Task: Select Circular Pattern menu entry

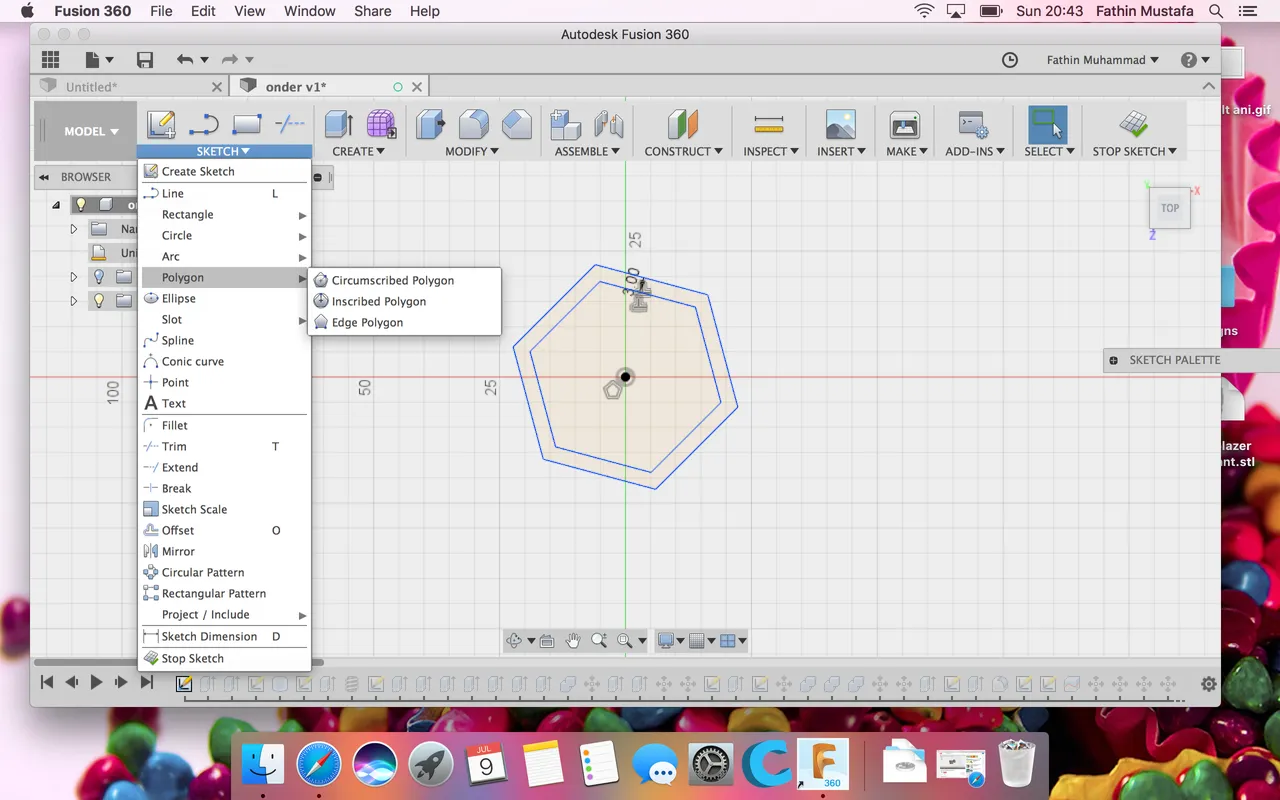Action: [224, 572]
